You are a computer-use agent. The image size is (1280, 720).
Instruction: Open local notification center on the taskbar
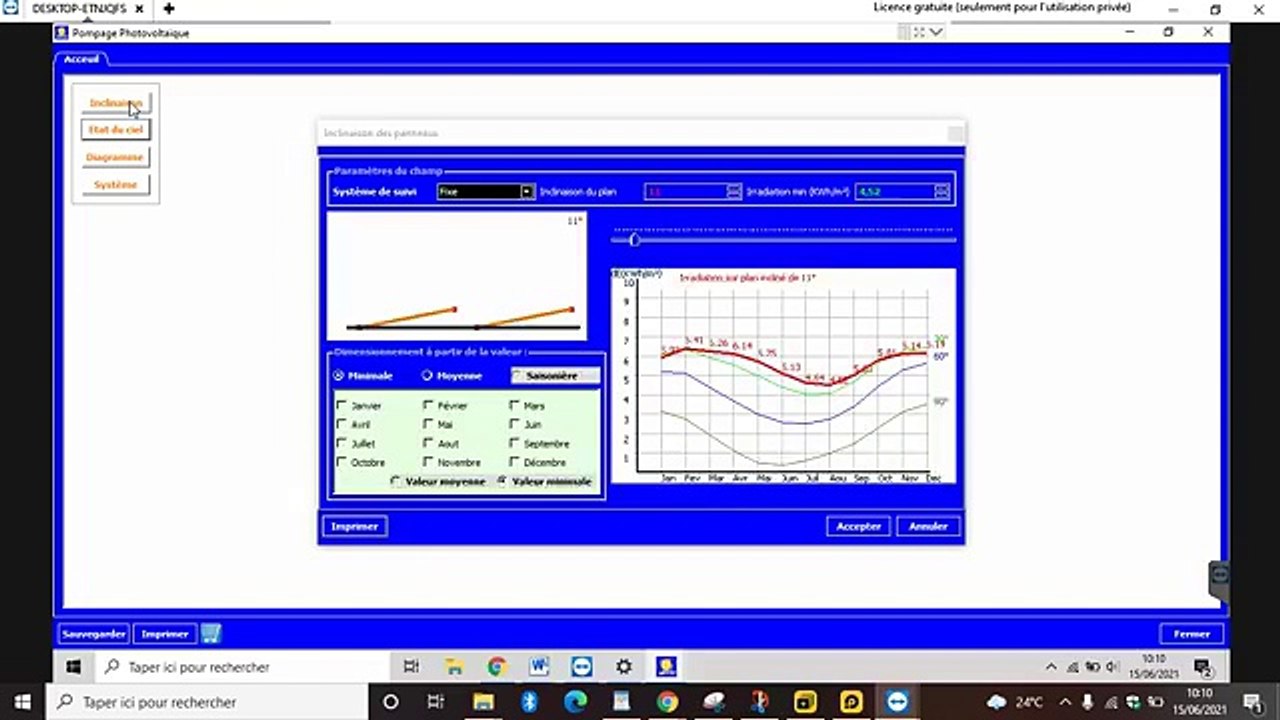pyautogui.click(x=1252, y=702)
